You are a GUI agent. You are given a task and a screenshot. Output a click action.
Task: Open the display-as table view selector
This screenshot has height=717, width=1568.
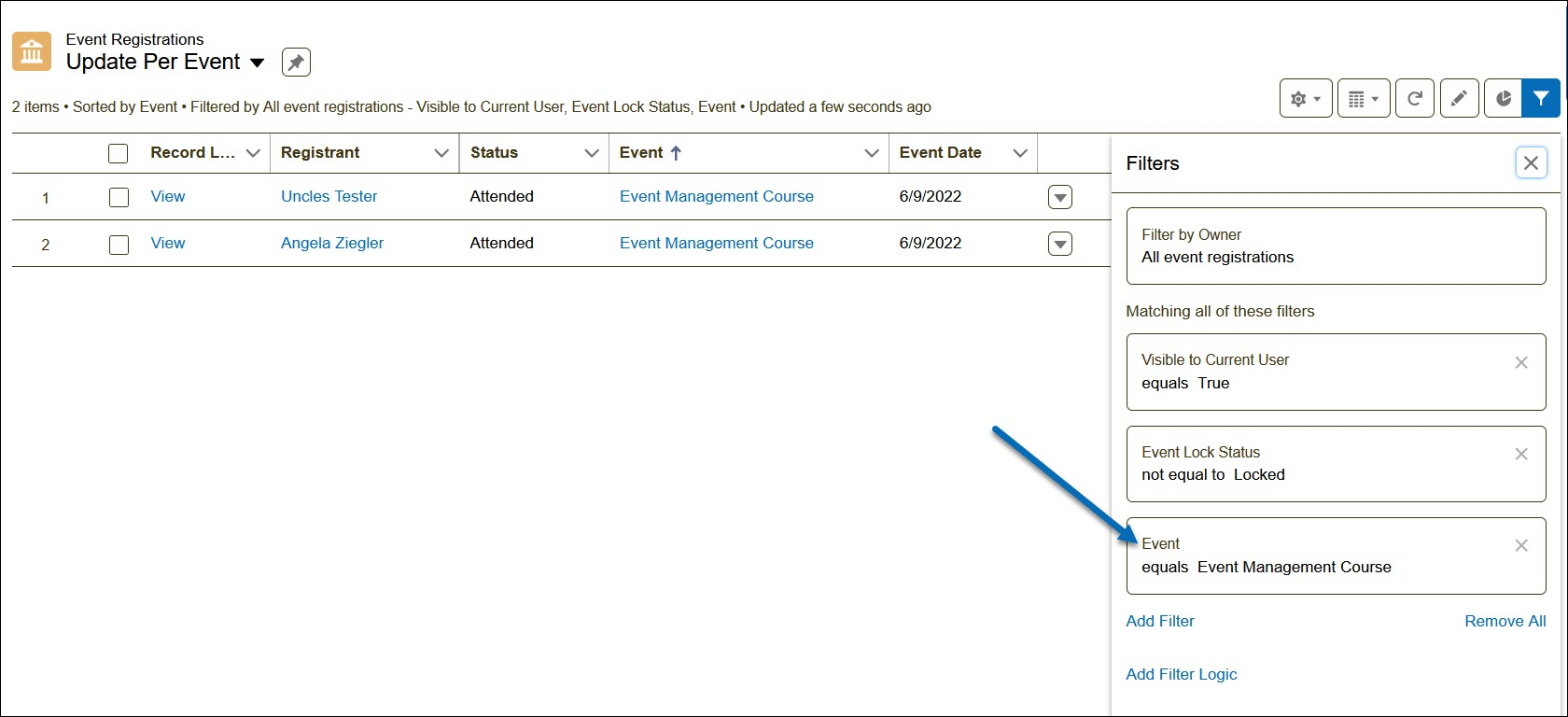point(1364,99)
